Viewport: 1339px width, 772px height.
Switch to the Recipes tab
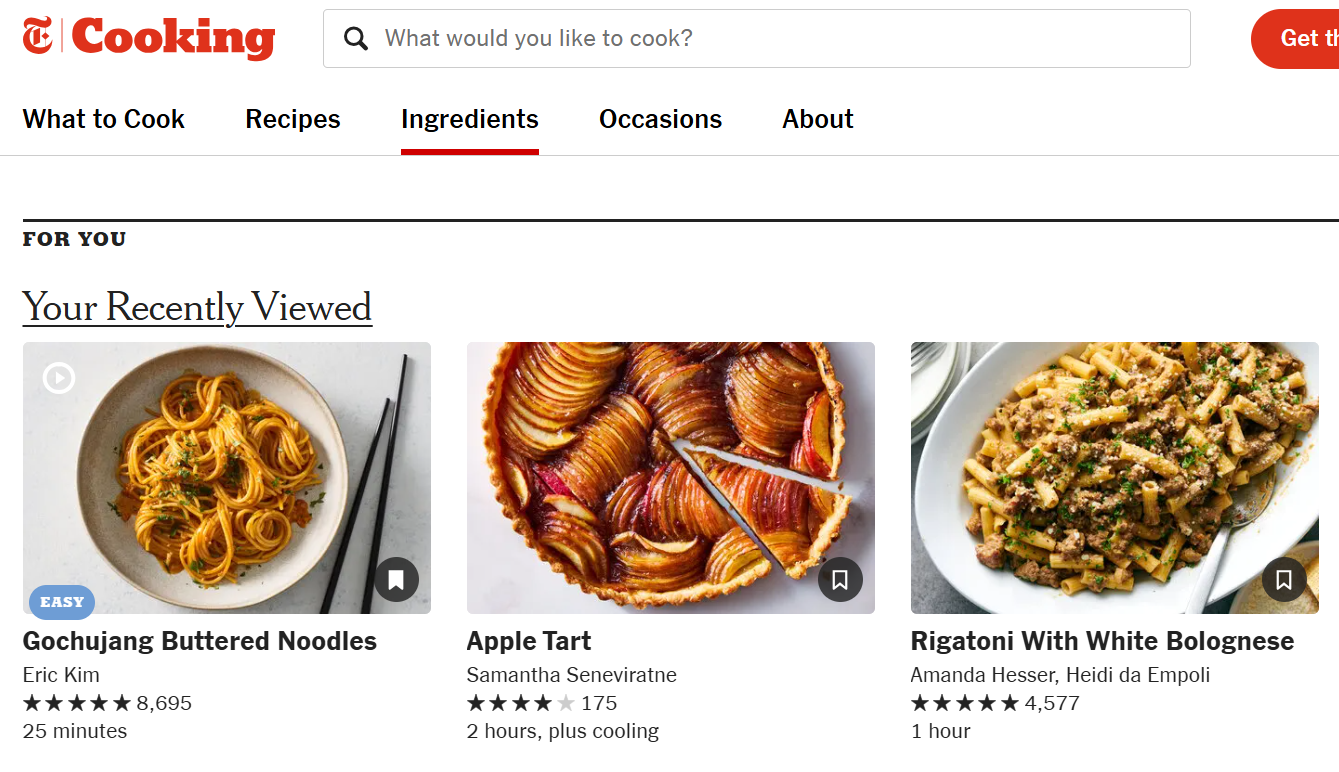click(x=292, y=119)
